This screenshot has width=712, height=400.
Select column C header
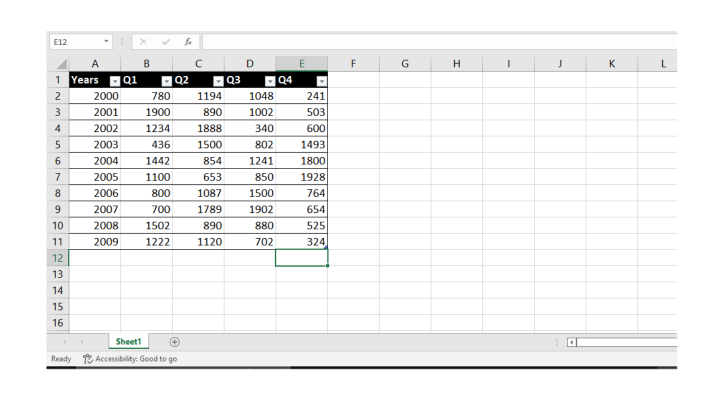pos(198,64)
